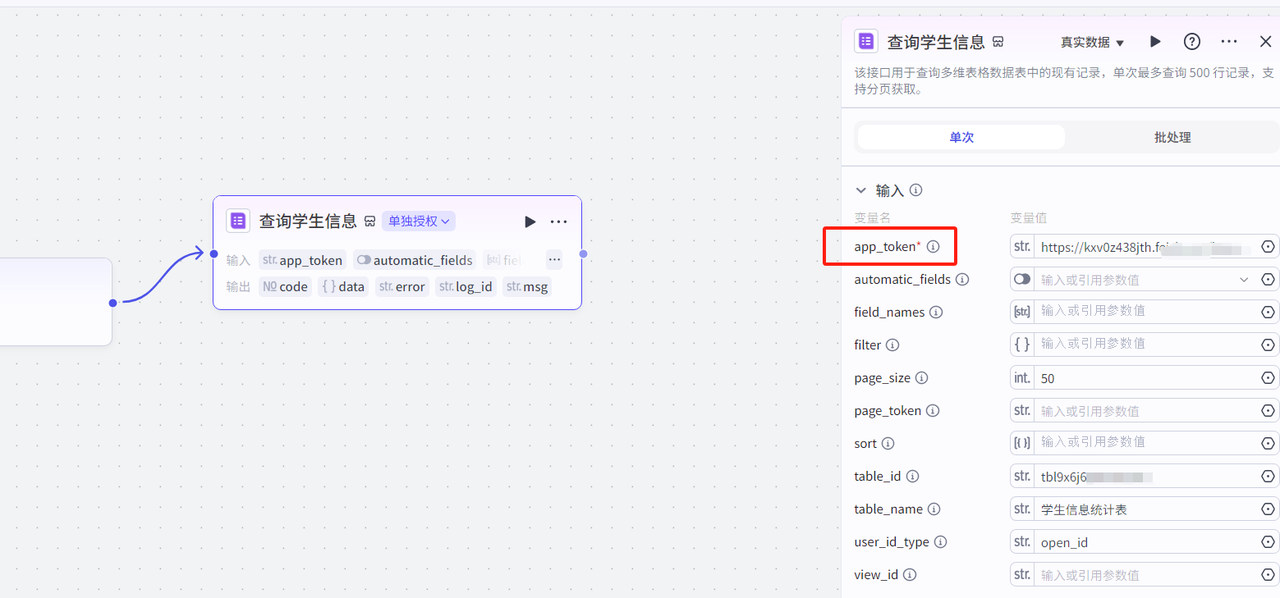
Task: Open more options in panel header
Action: tap(1229, 42)
